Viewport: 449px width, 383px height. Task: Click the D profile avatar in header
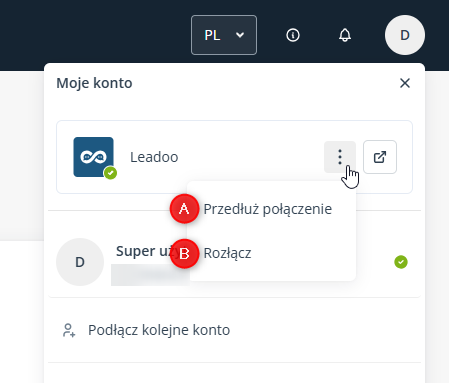(405, 35)
